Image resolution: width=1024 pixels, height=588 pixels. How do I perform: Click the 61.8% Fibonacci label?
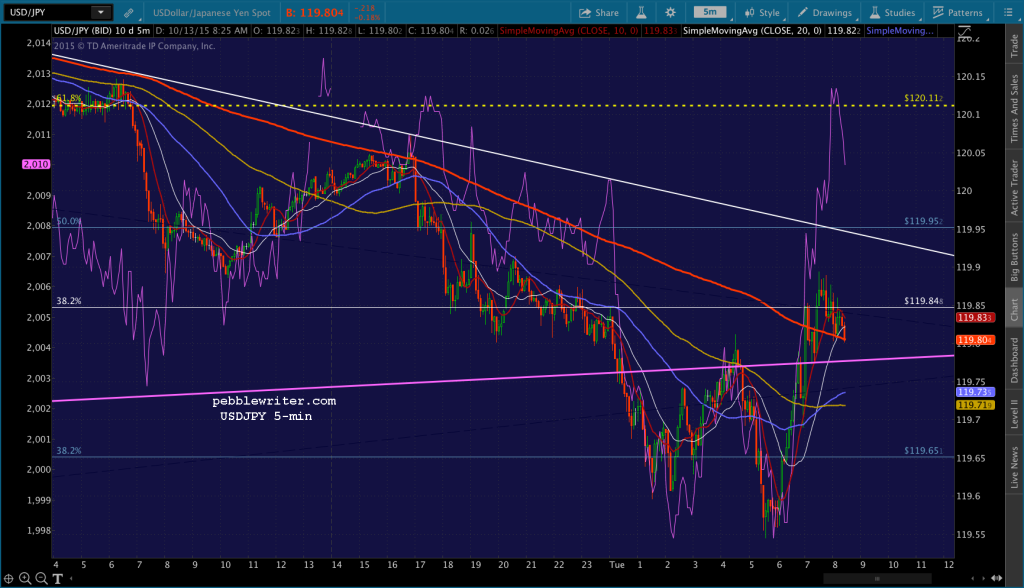pos(69,98)
